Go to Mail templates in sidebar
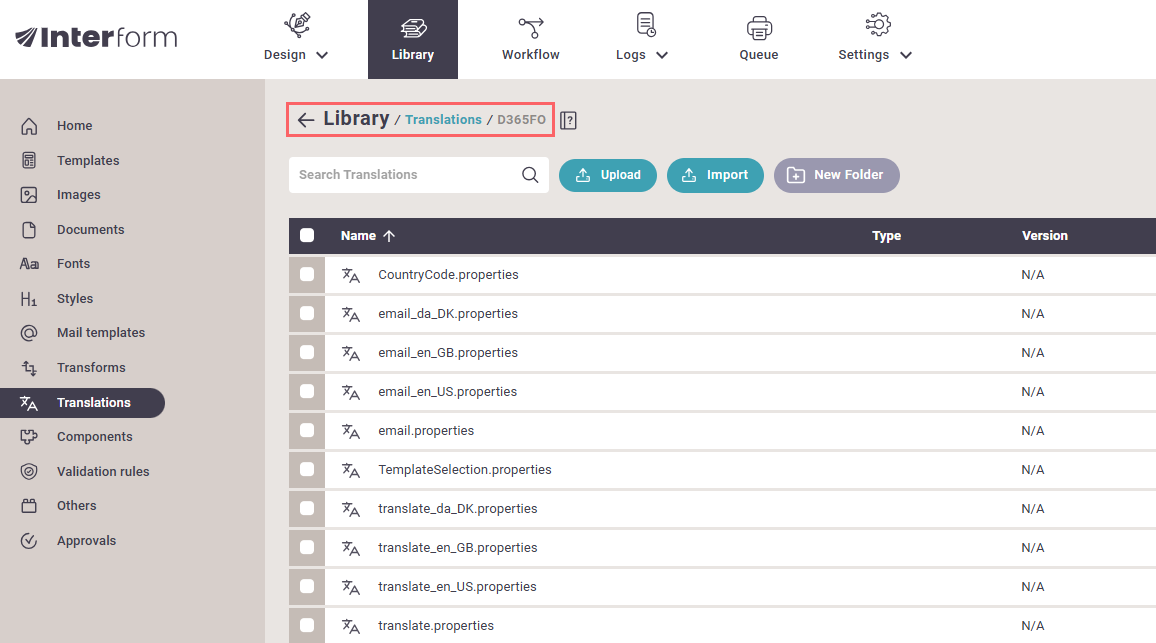1156x643 pixels. [x=100, y=333]
